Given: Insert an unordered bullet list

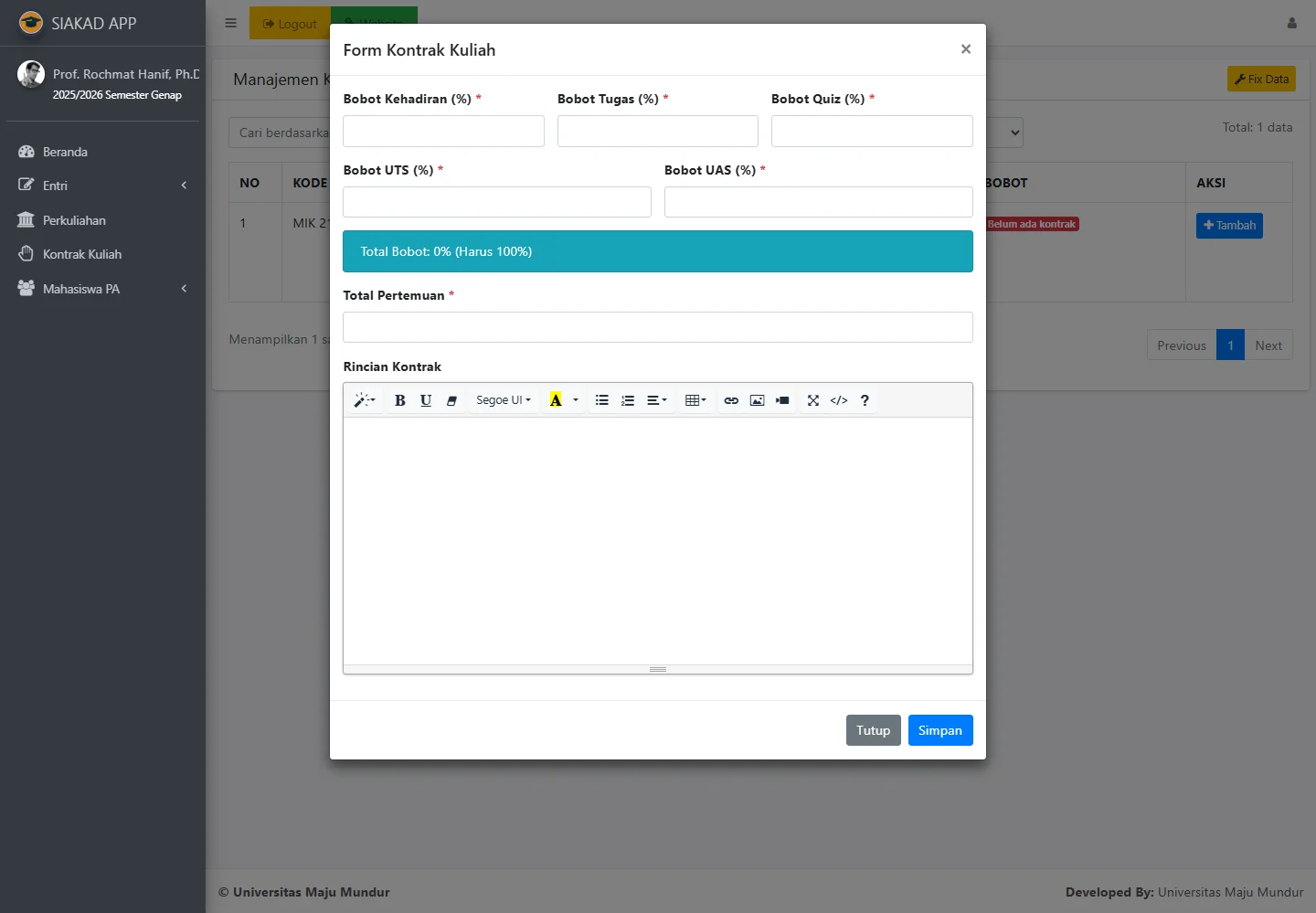Looking at the screenshot, I should [x=601, y=400].
